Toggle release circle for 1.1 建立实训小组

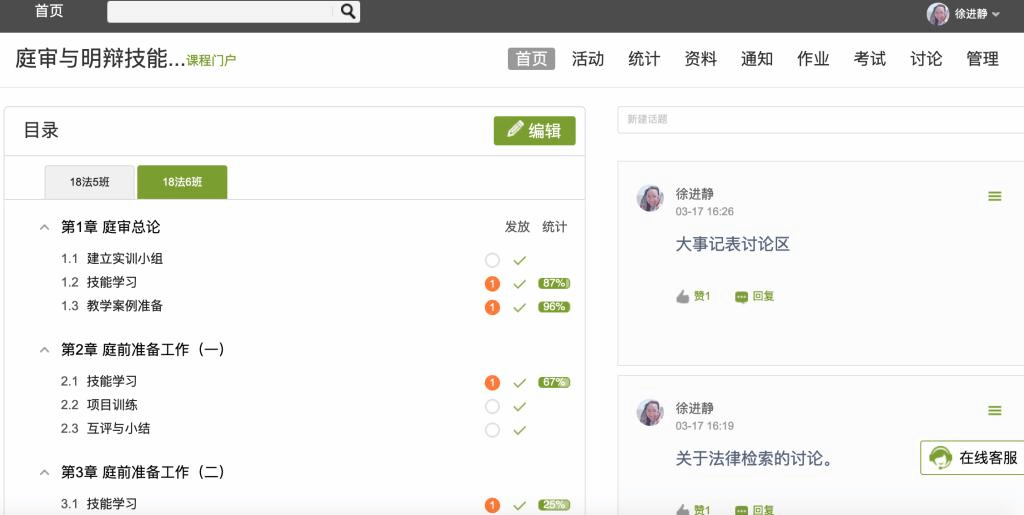[x=492, y=260]
